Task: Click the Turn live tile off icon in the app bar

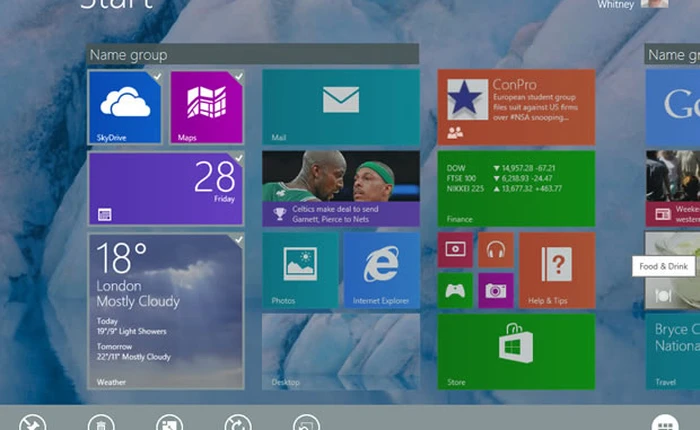Action: pos(238,422)
